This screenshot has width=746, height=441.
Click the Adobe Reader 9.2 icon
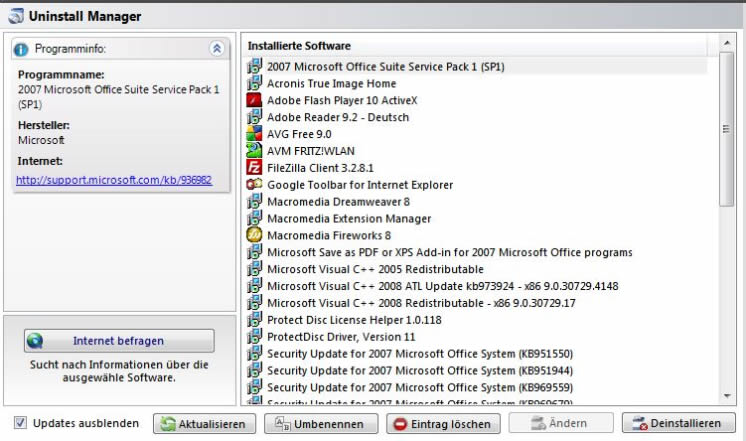click(x=255, y=117)
